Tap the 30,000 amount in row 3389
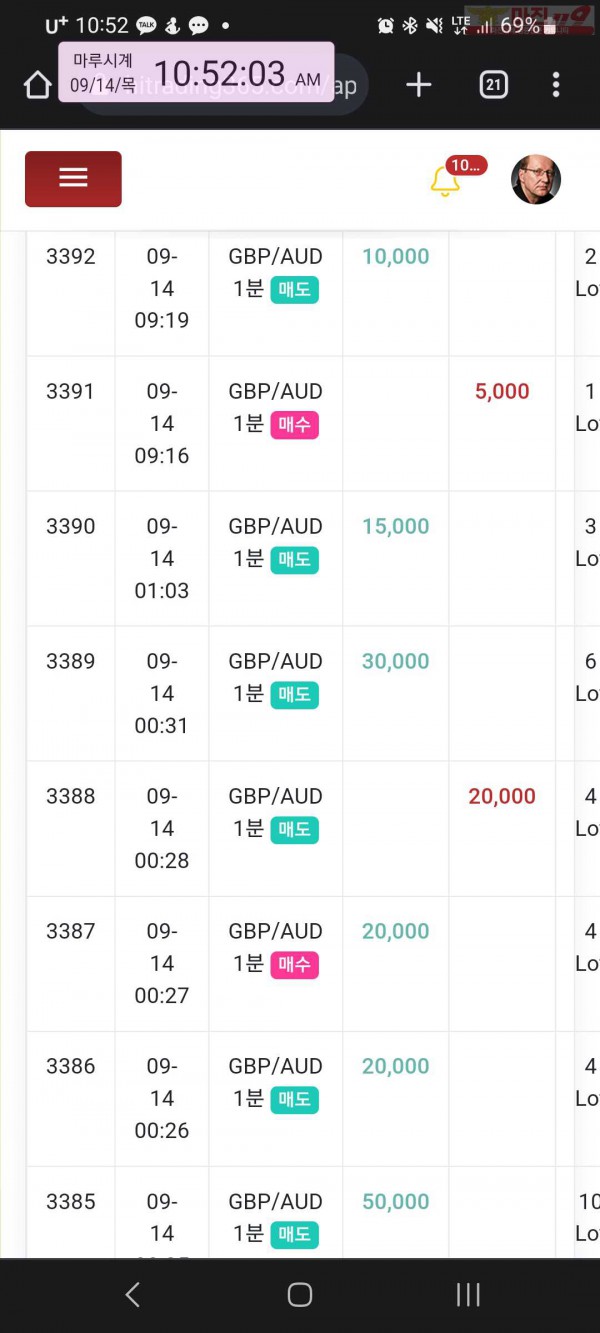 (395, 661)
